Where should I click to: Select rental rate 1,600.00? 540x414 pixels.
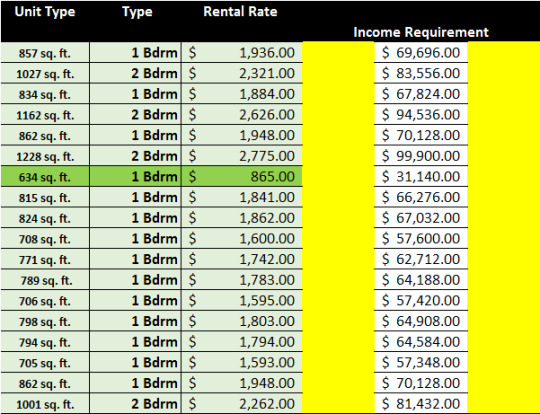242,239
